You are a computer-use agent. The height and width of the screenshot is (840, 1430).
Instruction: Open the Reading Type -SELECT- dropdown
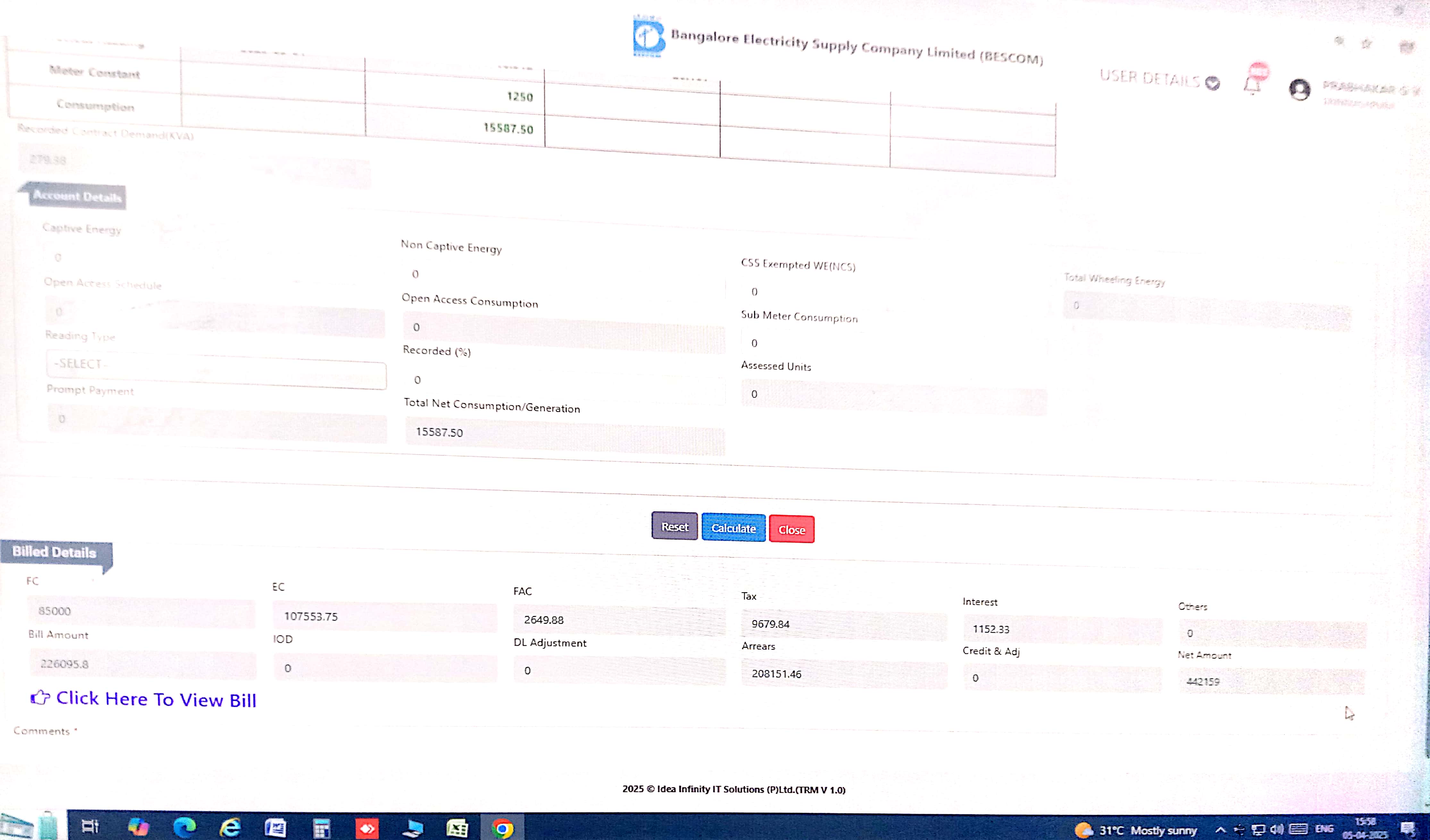pyautogui.click(x=216, y=369)
